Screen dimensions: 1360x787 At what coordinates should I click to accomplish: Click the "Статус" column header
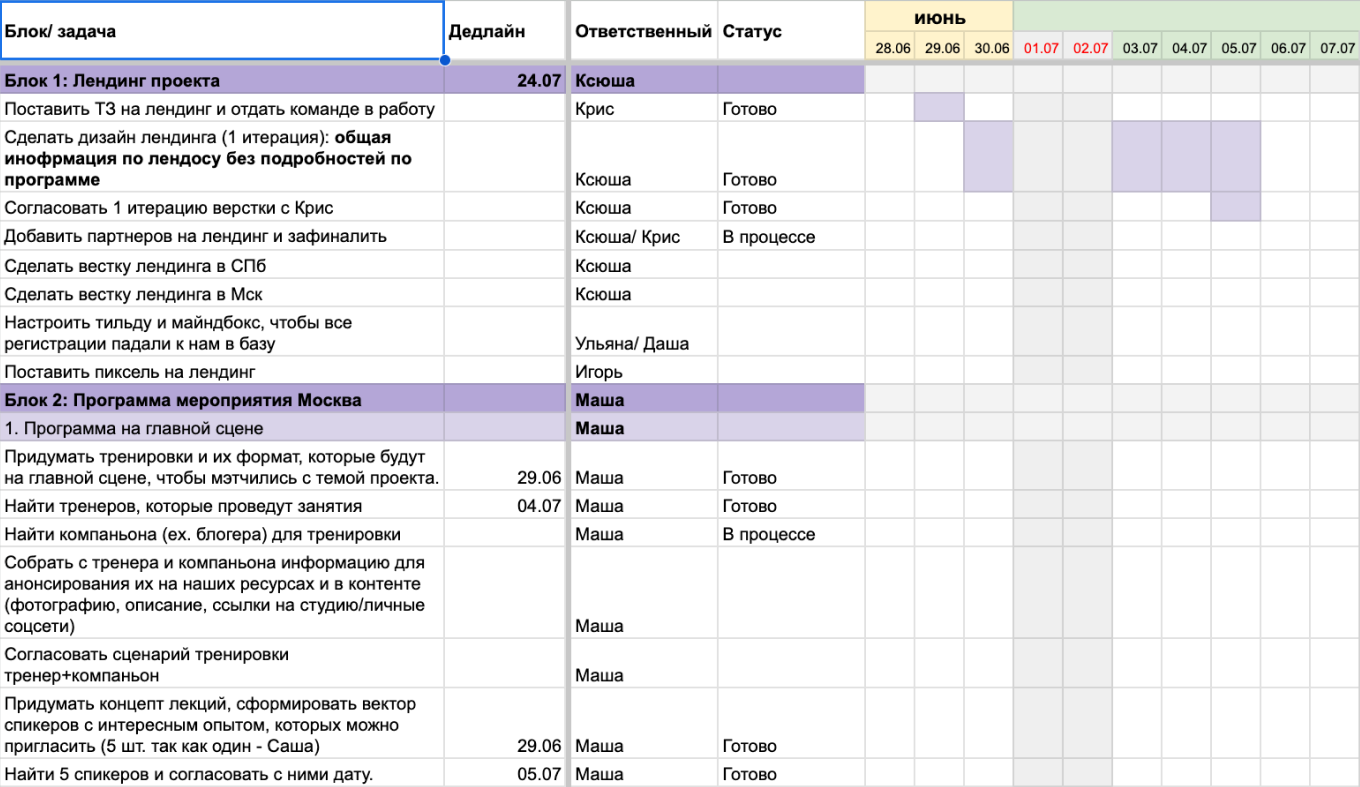coord(791,31)
